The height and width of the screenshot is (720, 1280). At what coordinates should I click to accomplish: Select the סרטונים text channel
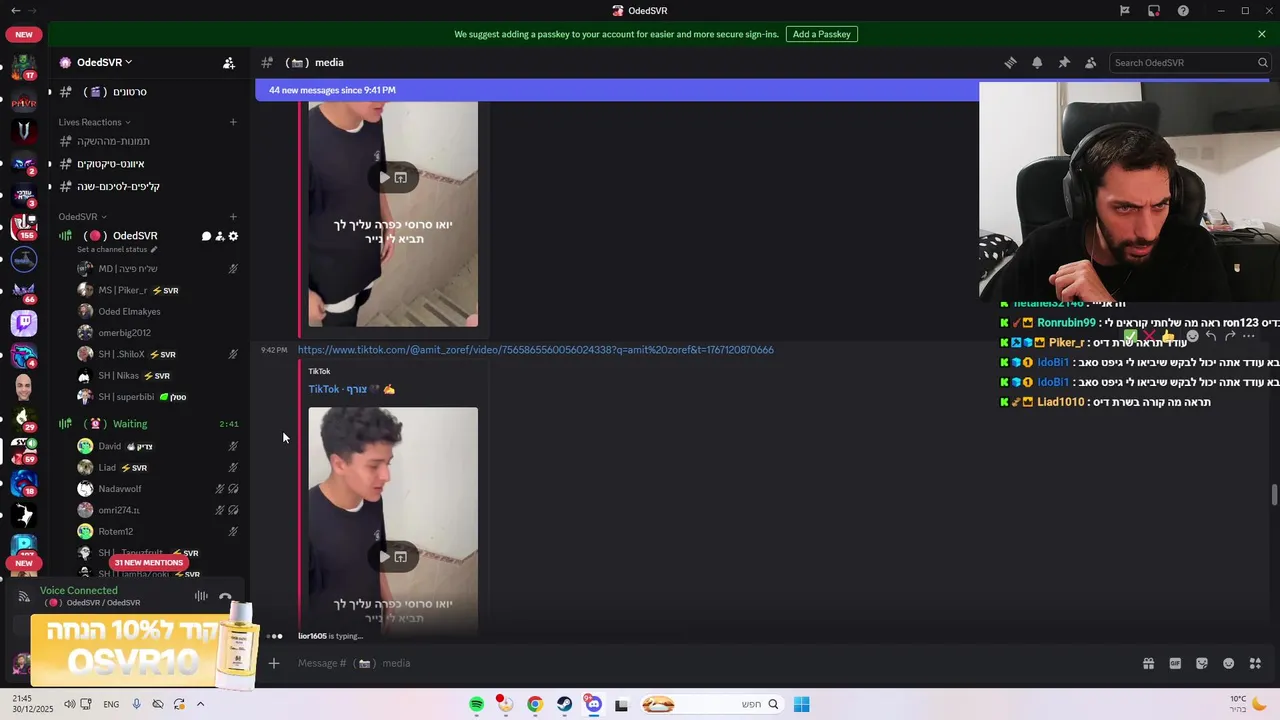point(146,92)
